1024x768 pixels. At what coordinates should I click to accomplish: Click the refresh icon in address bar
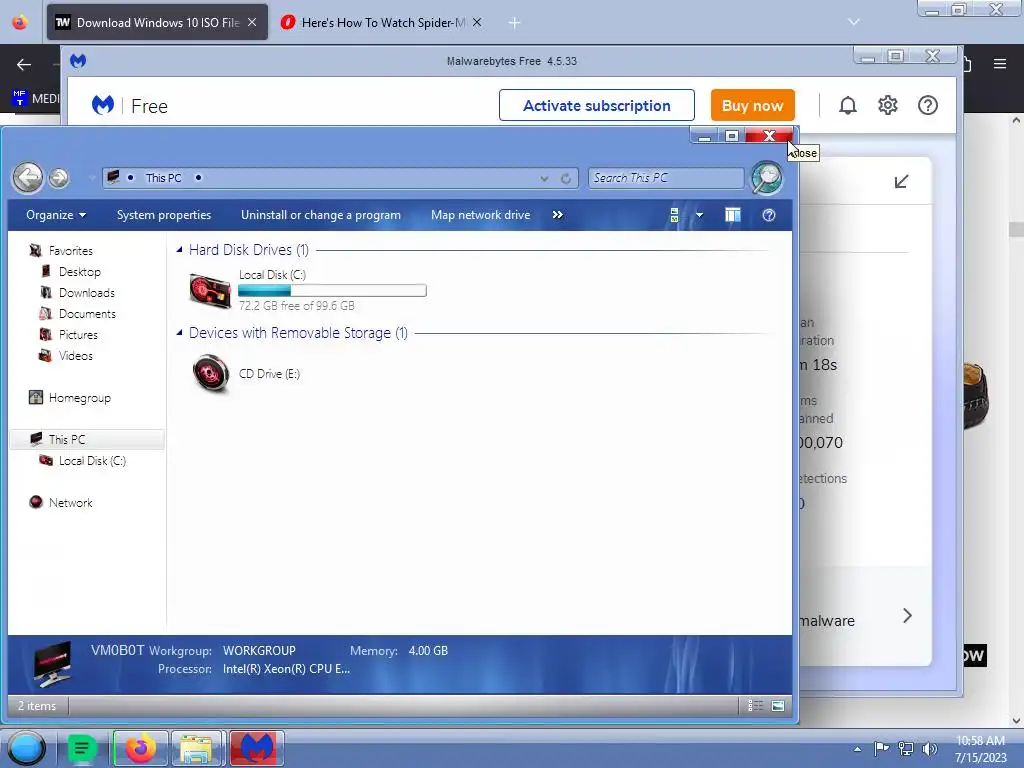tap(566, 178)
